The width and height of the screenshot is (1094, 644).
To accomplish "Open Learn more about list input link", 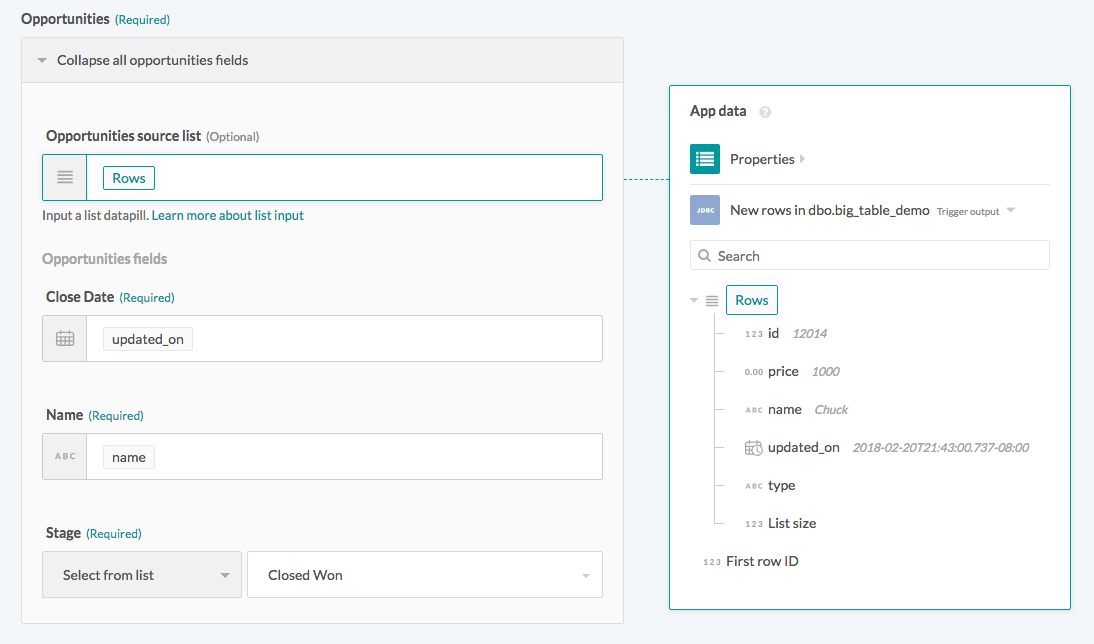I will pos(228,215).
